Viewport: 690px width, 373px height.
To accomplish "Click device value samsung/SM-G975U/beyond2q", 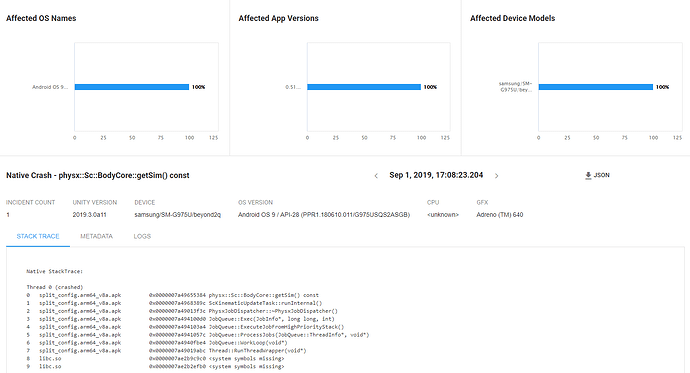I will click(178, 215).
